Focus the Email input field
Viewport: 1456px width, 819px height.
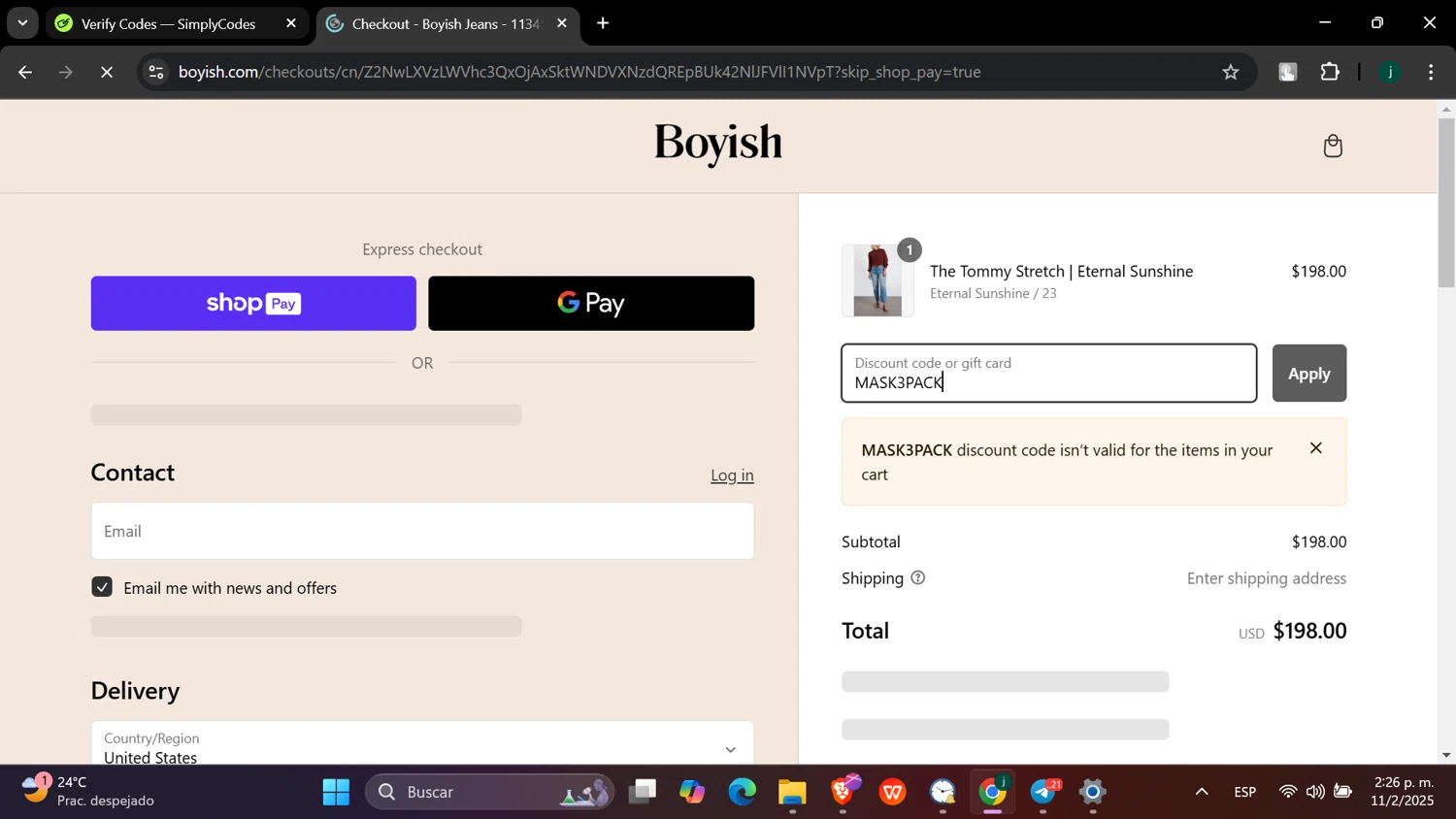point(422,531)
